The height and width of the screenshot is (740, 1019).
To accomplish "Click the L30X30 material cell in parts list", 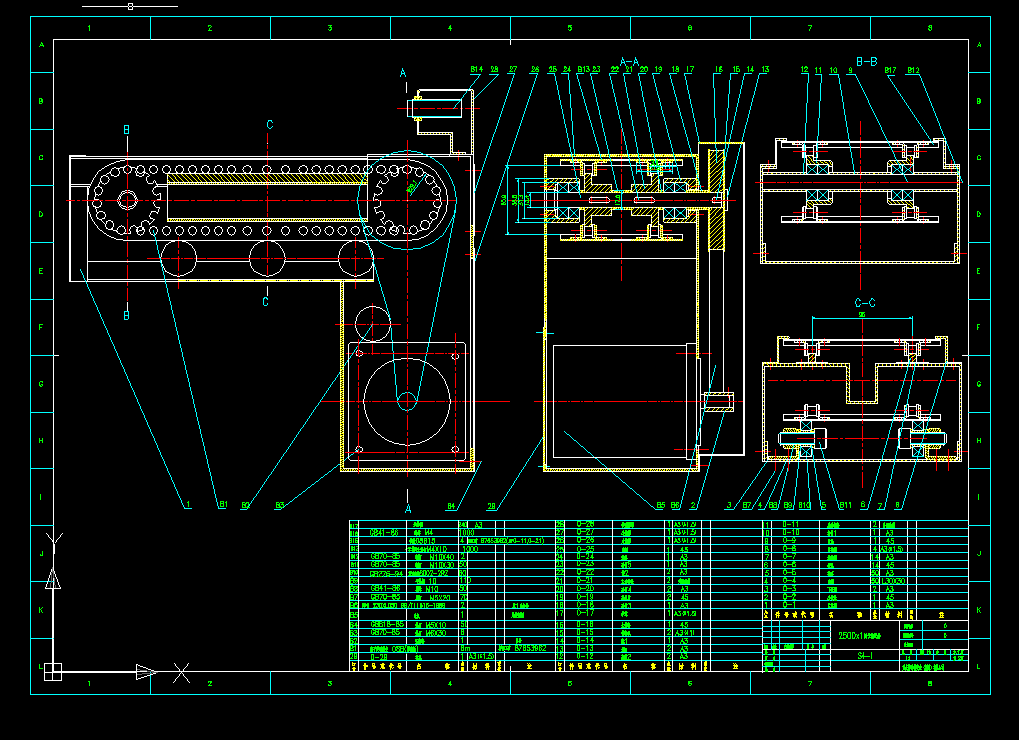I will click(x=891, y=581).
